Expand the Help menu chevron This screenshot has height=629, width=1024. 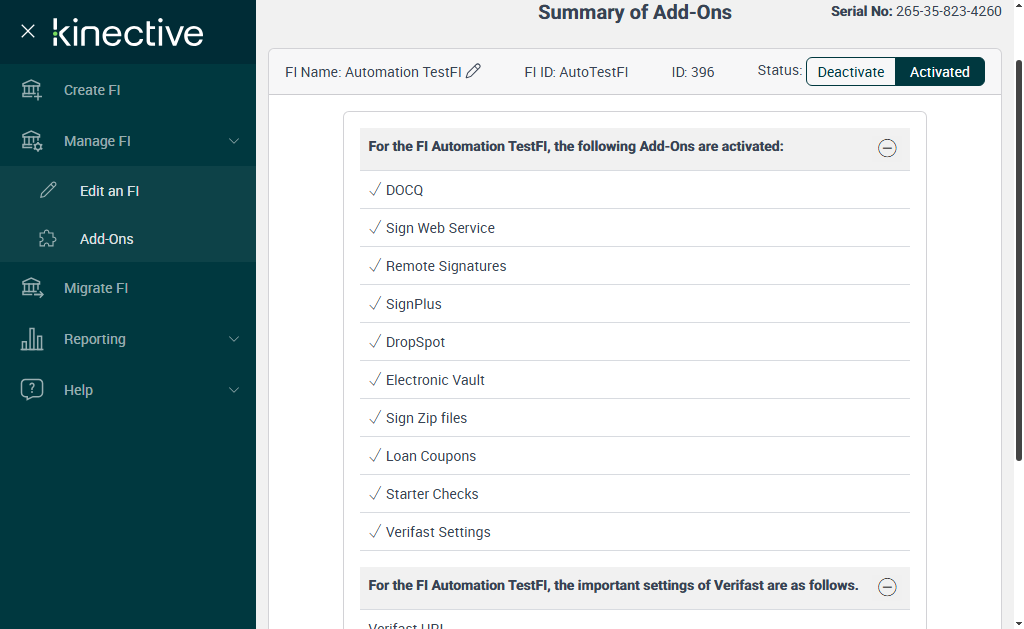click(x=234, y=390)
